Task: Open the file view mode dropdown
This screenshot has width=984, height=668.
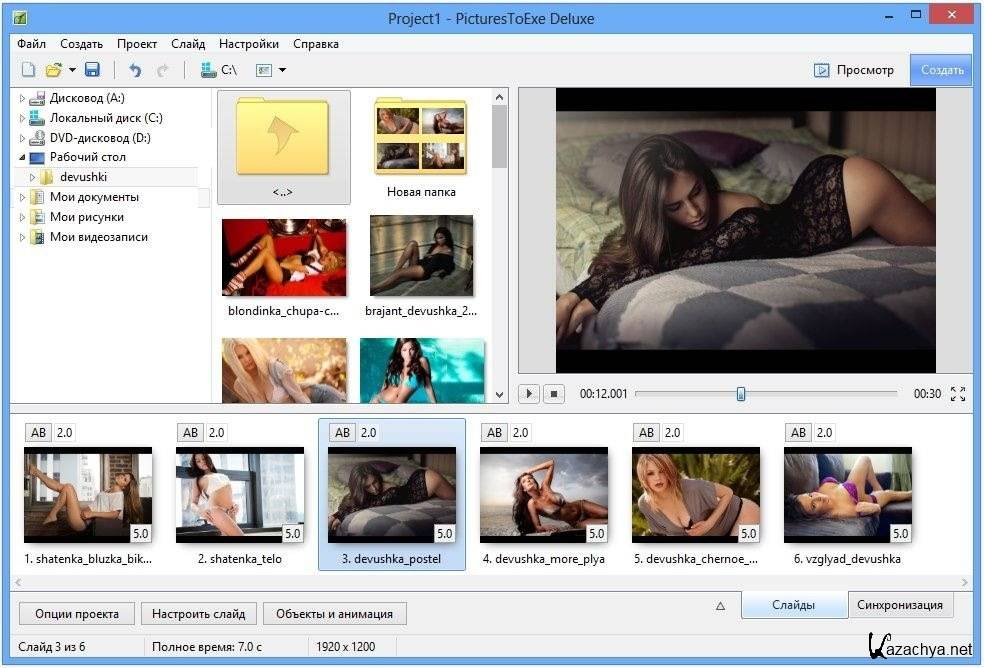Action: point(271,70)
